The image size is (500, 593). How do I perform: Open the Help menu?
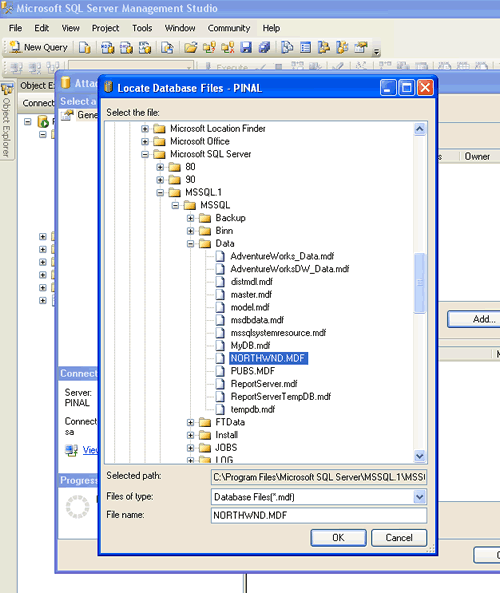[x=271, y=28]
